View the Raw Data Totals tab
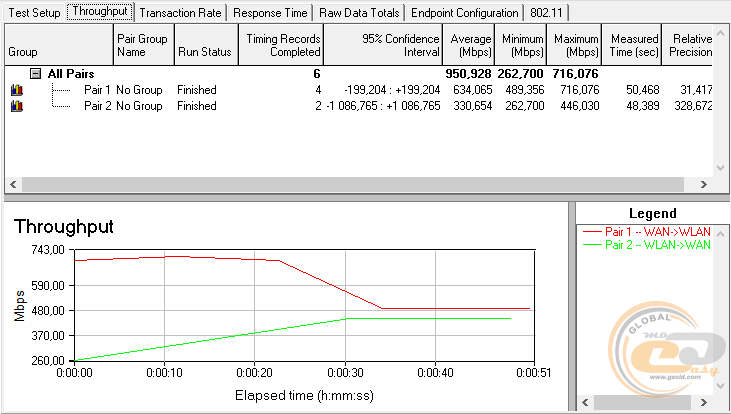 [359, 13]
